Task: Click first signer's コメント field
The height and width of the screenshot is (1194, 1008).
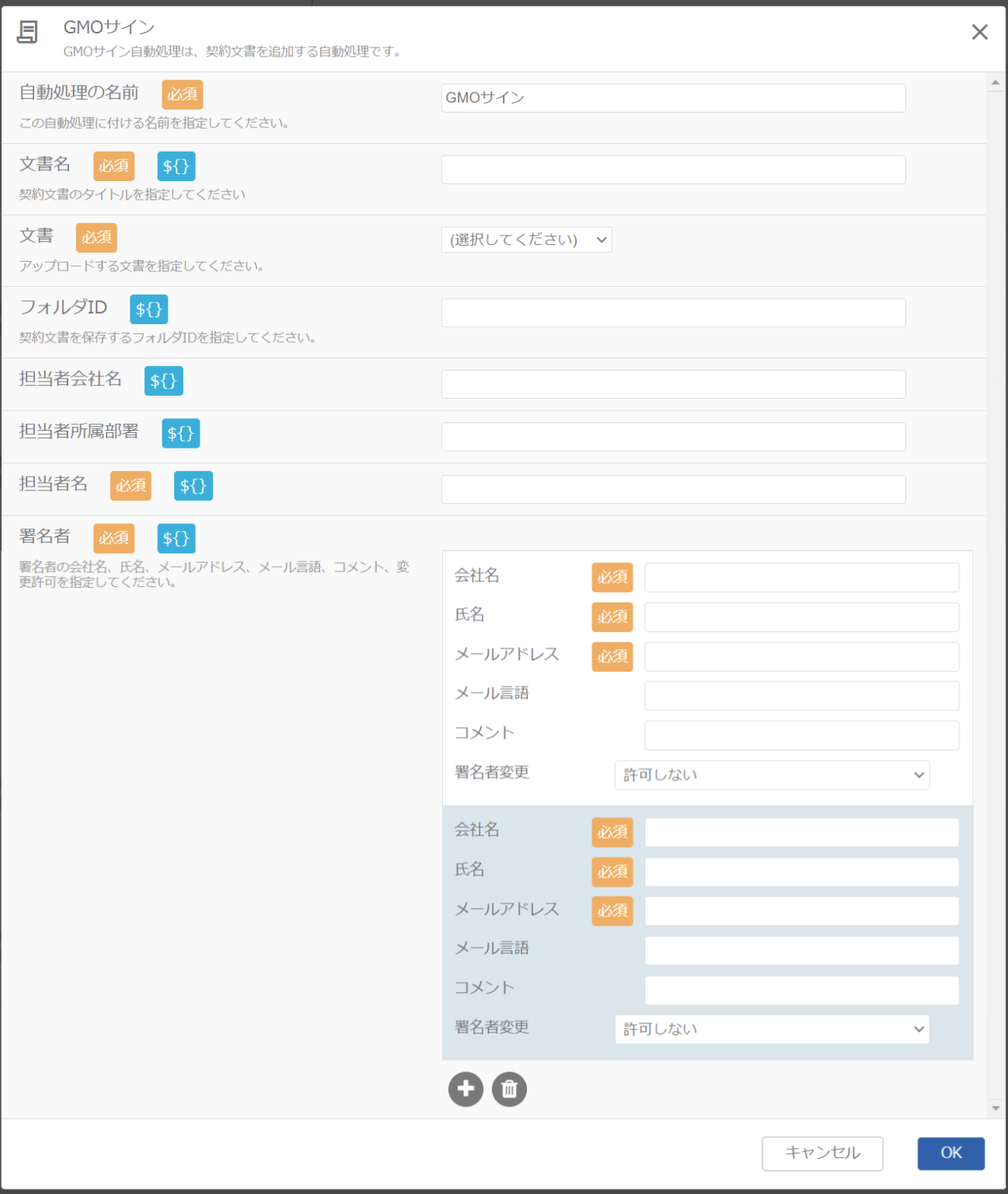Action: (801, 735)
